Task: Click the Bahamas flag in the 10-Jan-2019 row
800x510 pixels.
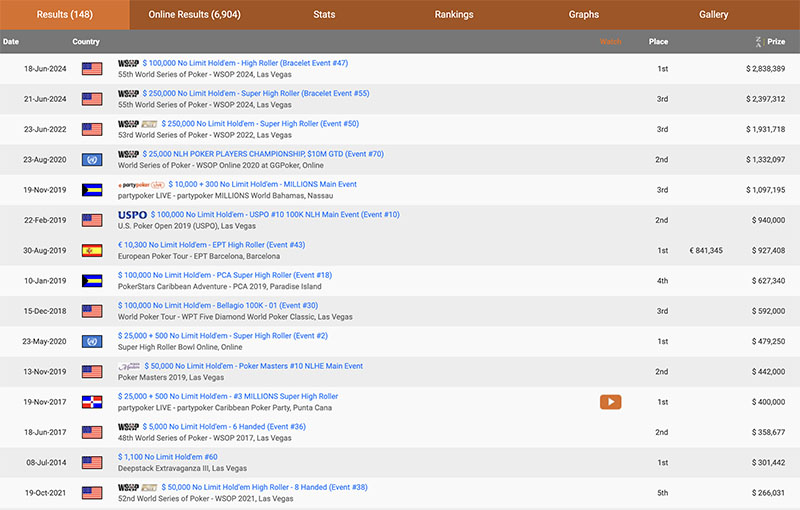Action: pyautogui.click(x=92, y=281)
